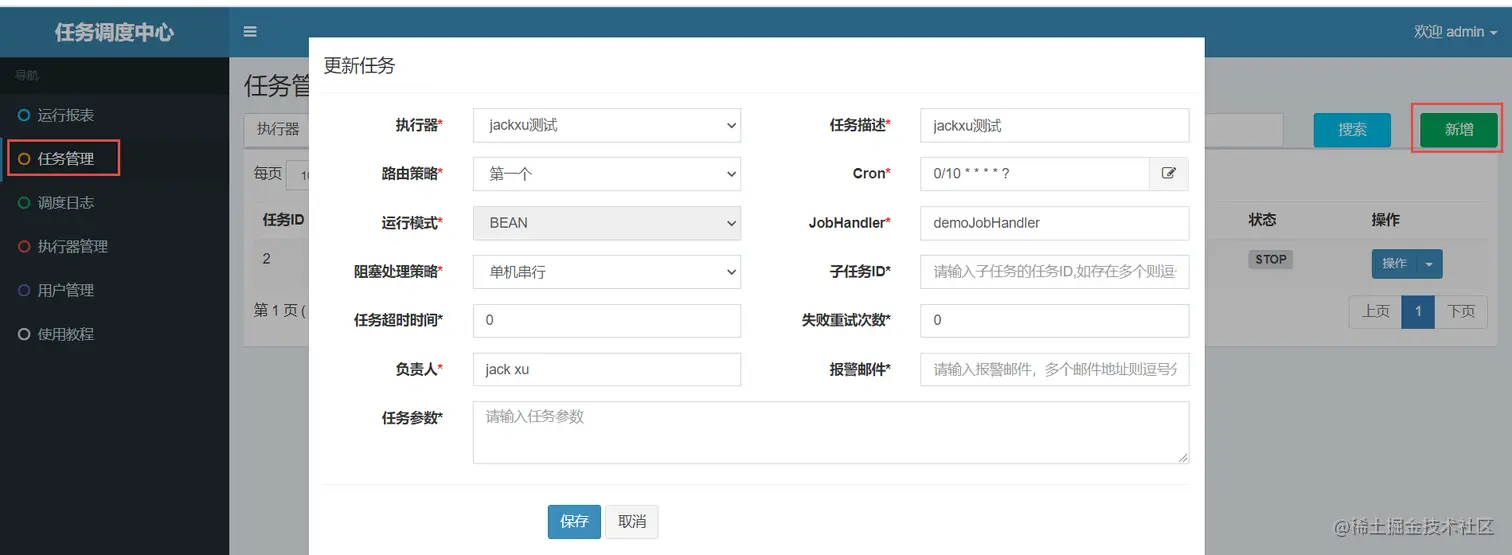This screenshot has height=555, width=1512.
Task: Click the STOP status label
Action: (1270, 259)
